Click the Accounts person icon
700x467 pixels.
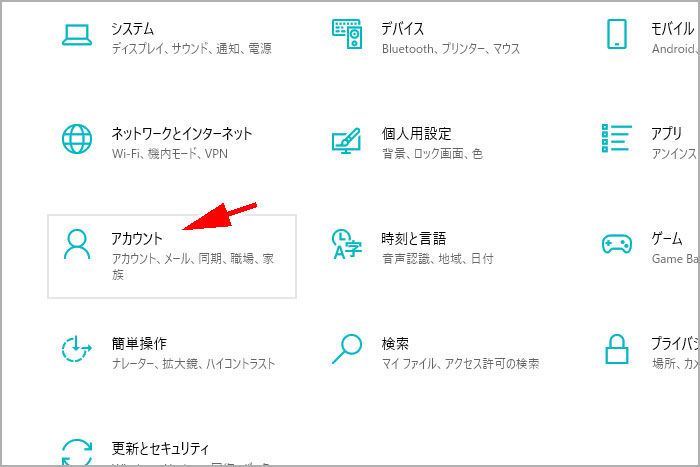(77, 245)
